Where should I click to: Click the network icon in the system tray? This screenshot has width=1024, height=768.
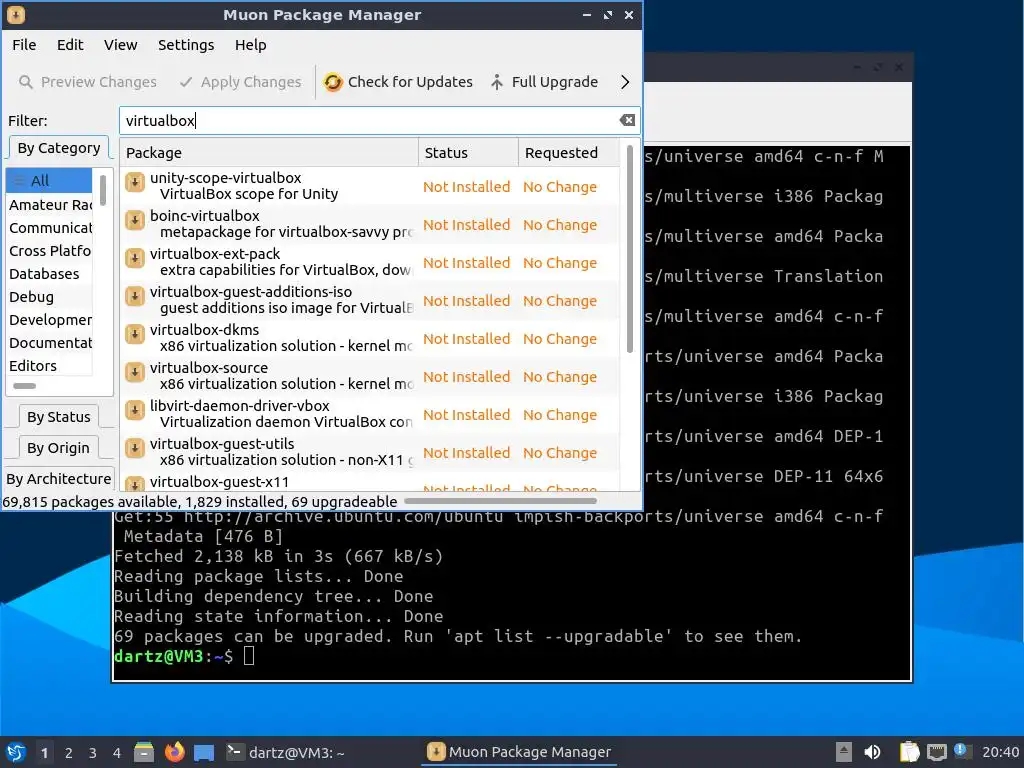[x=936, y=752]
